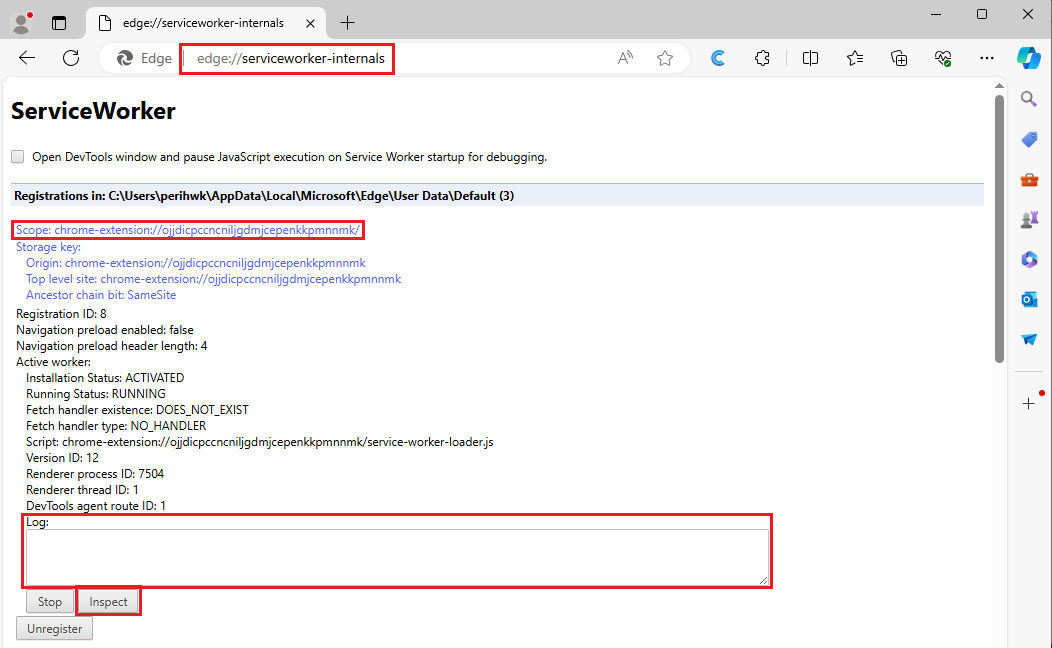Screen dimensions: 1052x648
Task: Open Browser essentials heart icon
Action: pyautogui.click(x=943, y=58)
